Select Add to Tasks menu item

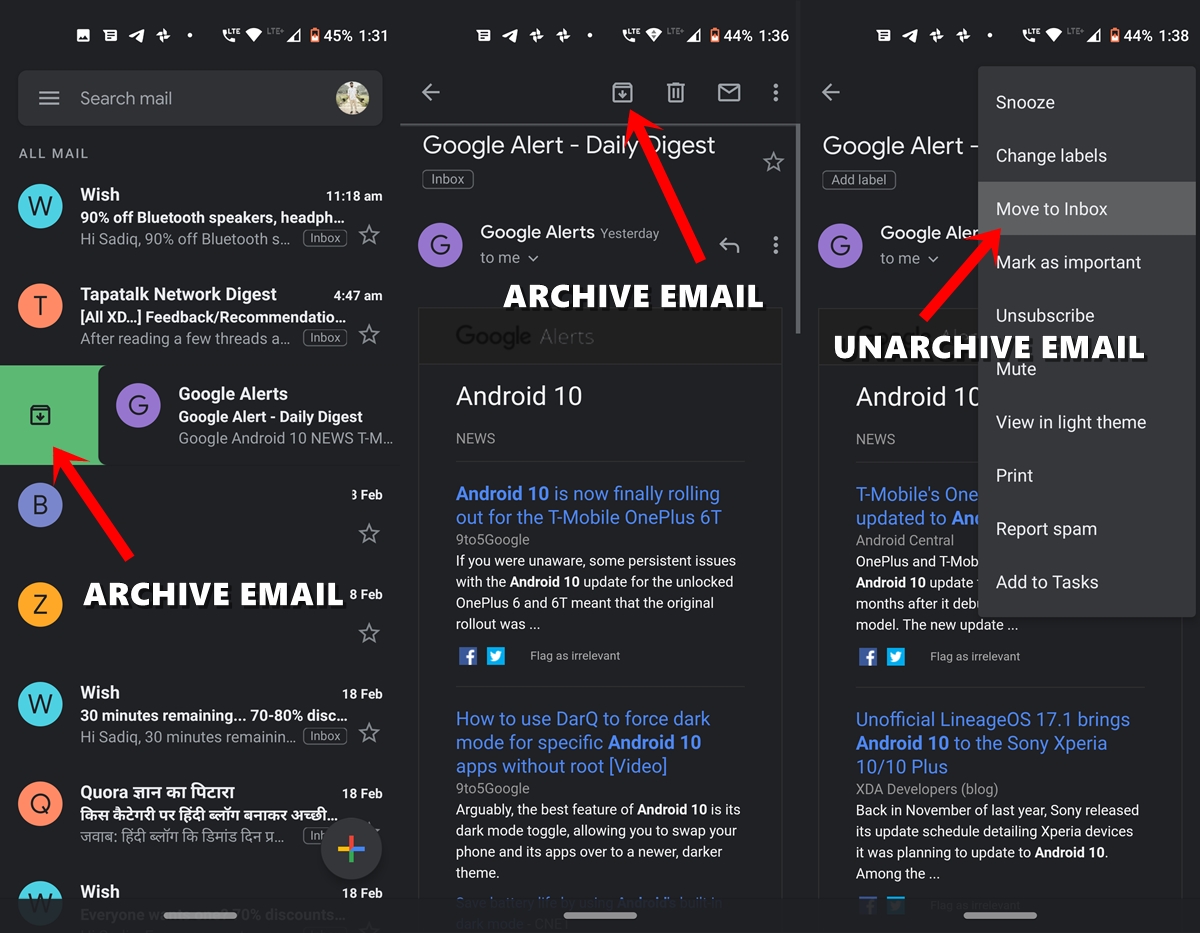coord(1087,582)
